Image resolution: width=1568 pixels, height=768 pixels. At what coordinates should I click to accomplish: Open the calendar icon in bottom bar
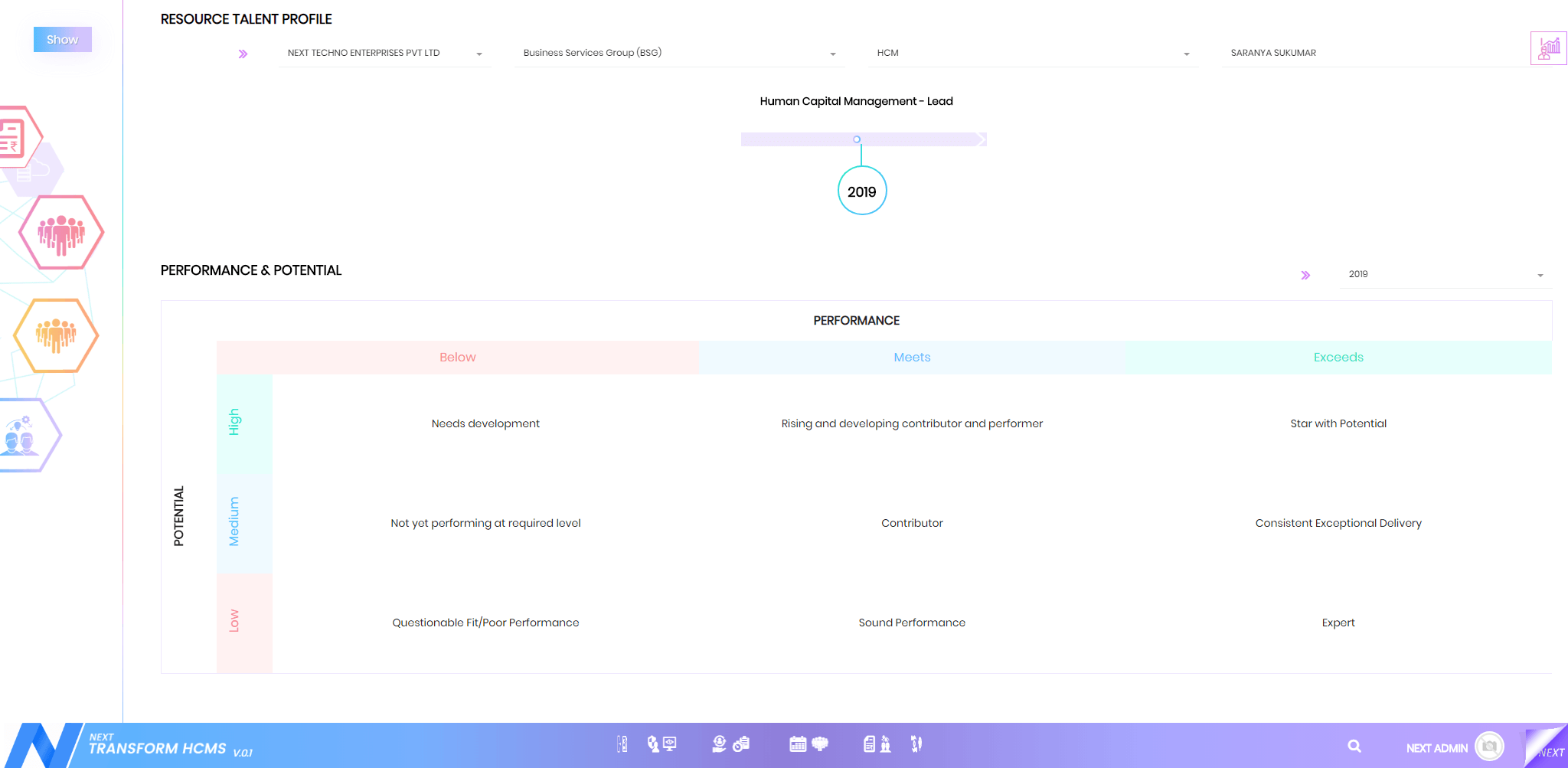coord(798,744)
